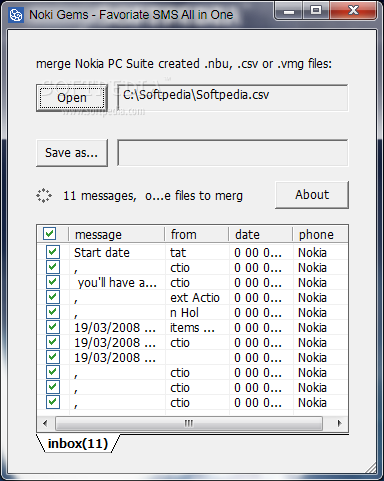Click the empty Save as destination field
The width and height of the screenshot is (384, 481).
coord(233,153)
